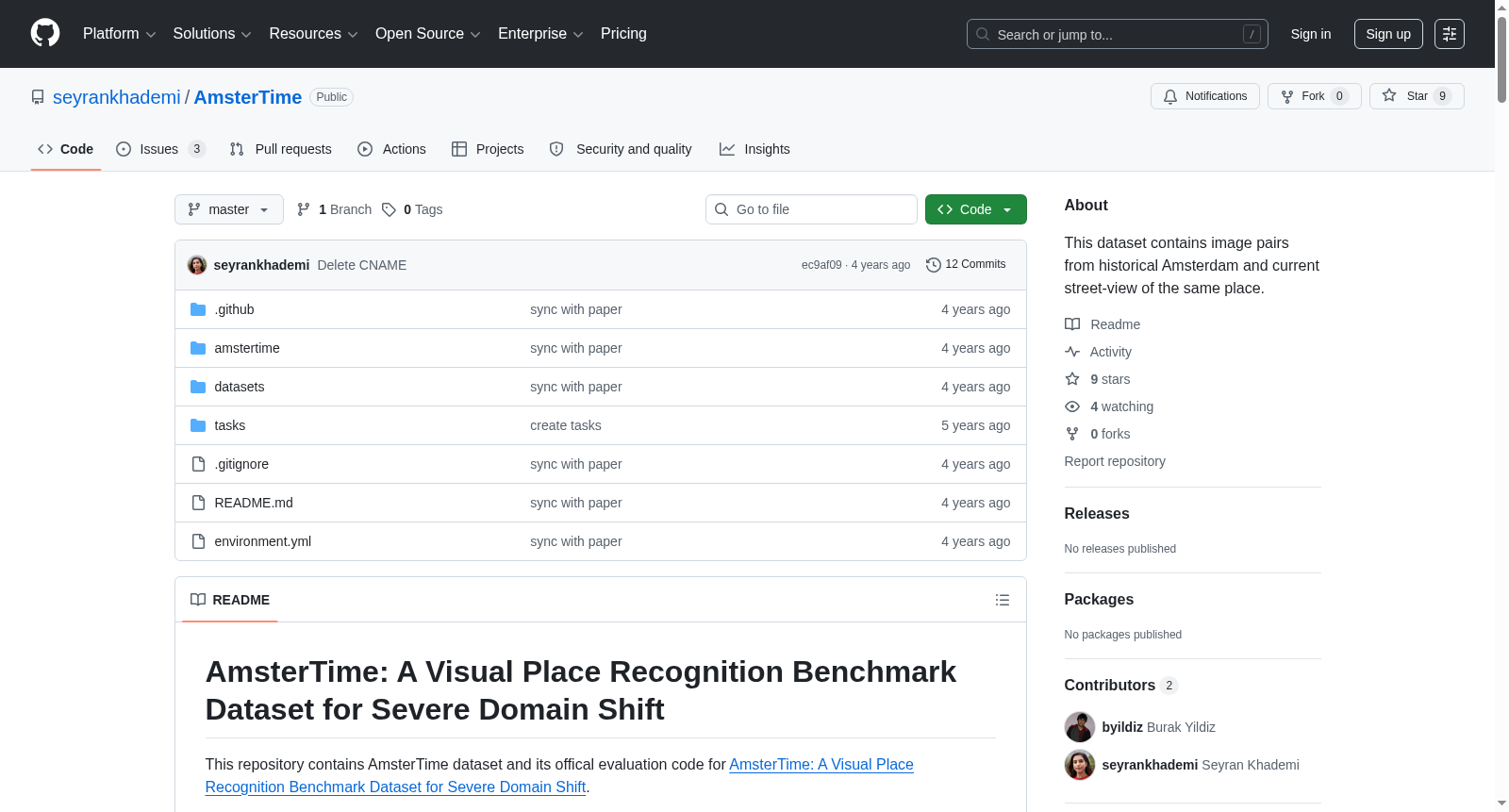Screen dimensions: 1509x812
Task: Click the pulse icon next to Activity
Action: tap(1072, 352)
